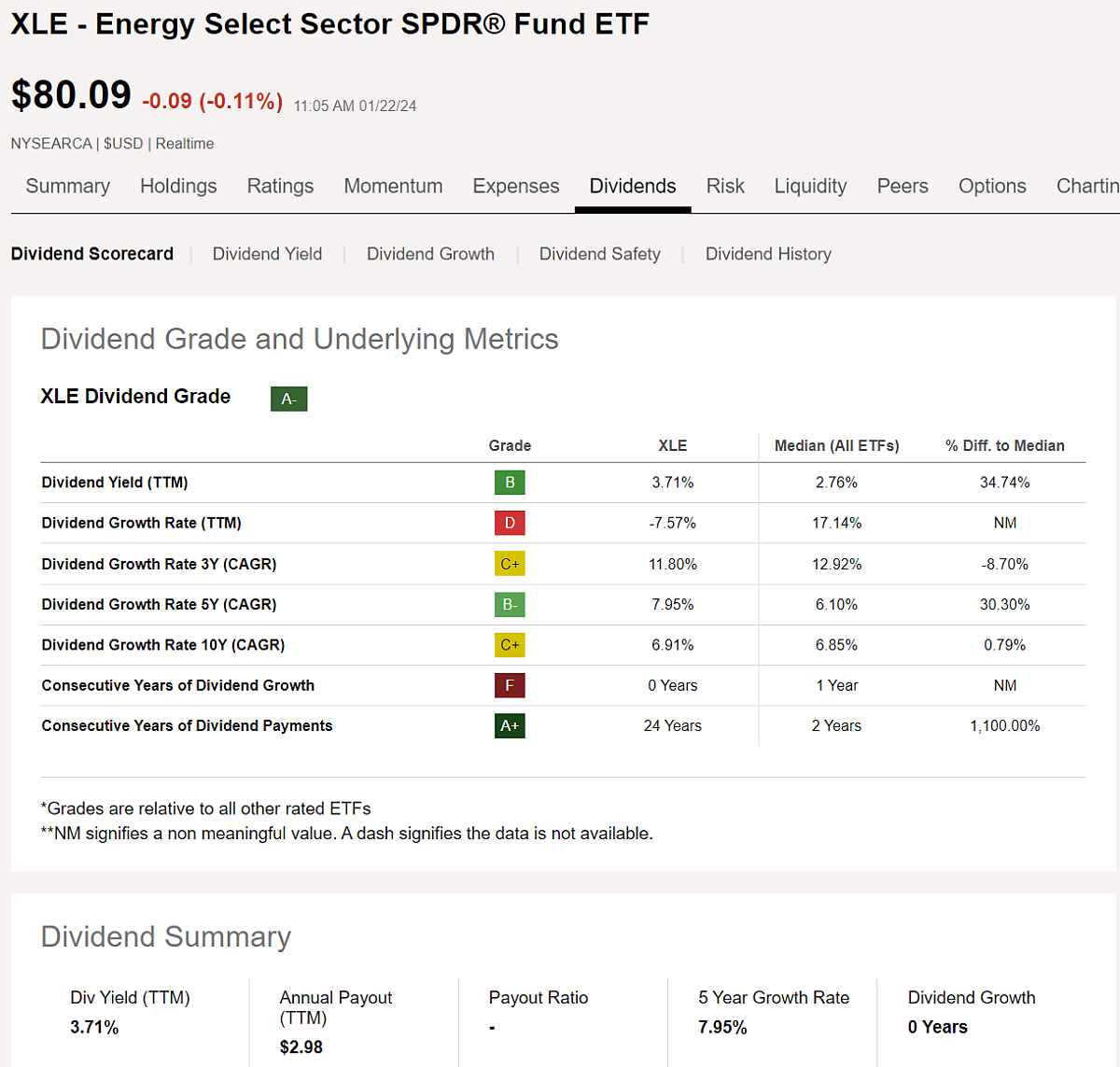
Task: Select the B- badge for 5Y Dividend Growth
Action: (510, 604)
